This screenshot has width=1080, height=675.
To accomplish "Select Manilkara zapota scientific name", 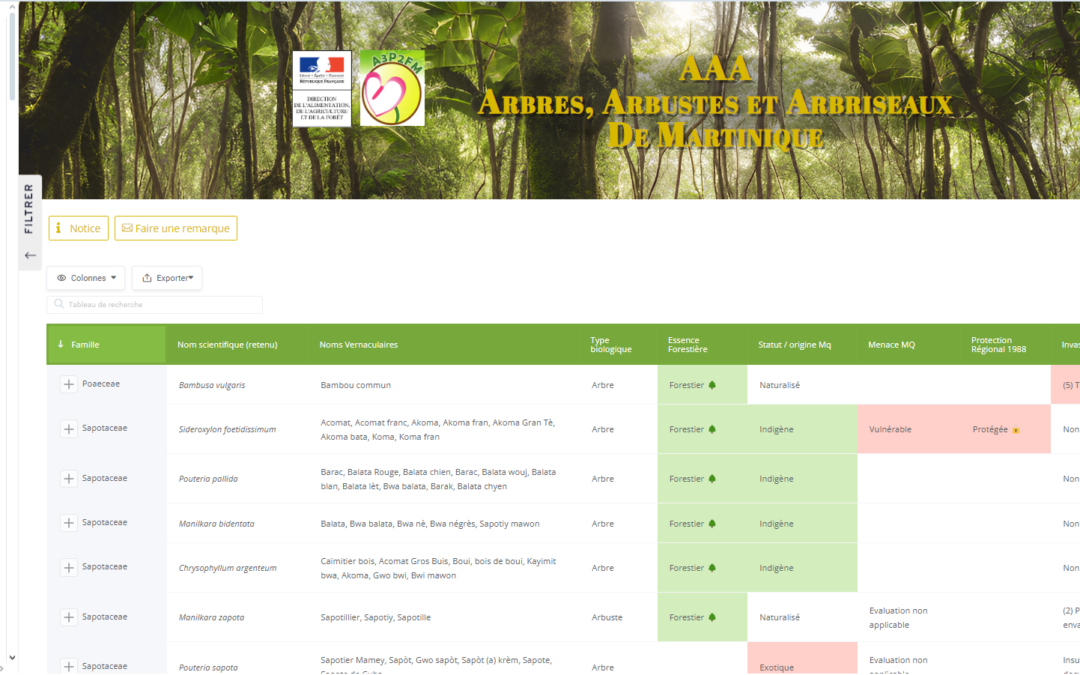I will [211, 617].
